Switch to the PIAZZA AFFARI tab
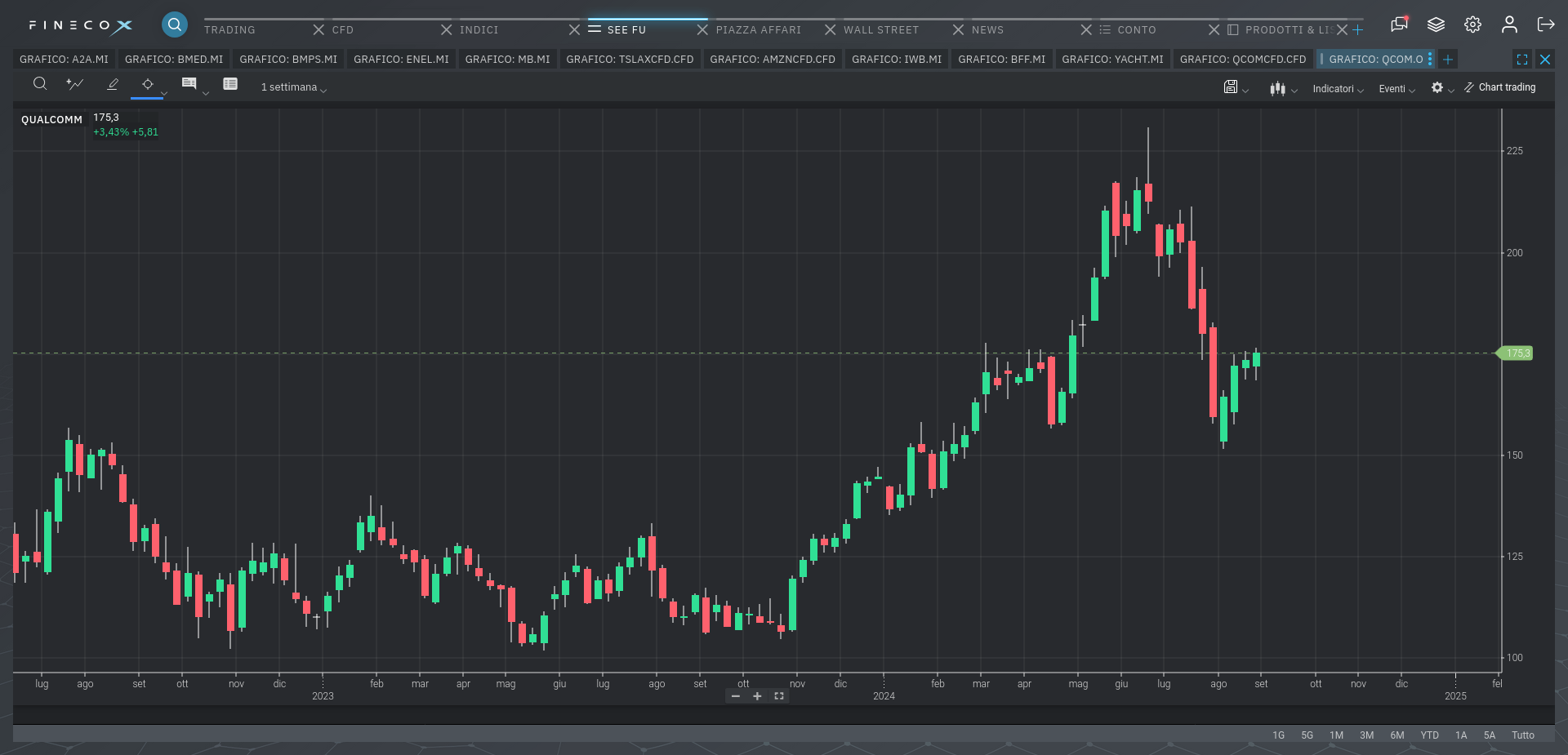 point(759,29)
